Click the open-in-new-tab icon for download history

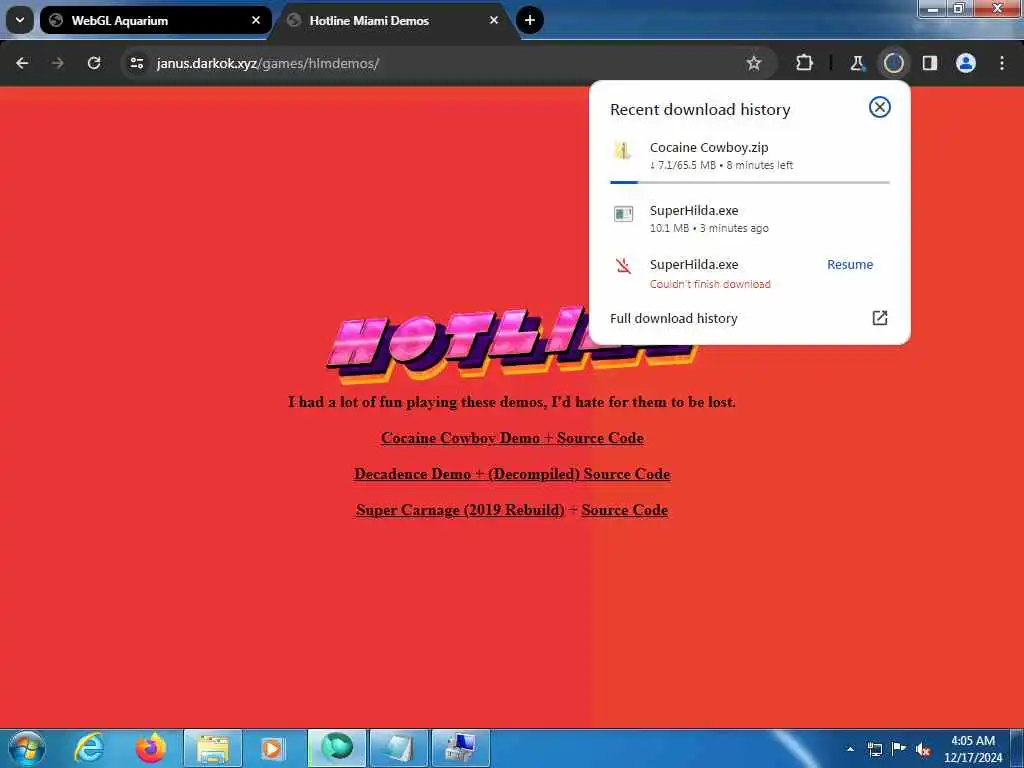879,318
